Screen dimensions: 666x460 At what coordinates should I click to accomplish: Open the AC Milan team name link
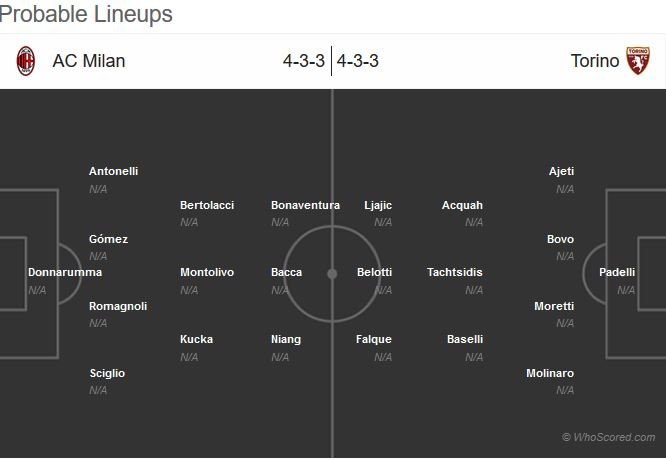[x=89, y=61]
